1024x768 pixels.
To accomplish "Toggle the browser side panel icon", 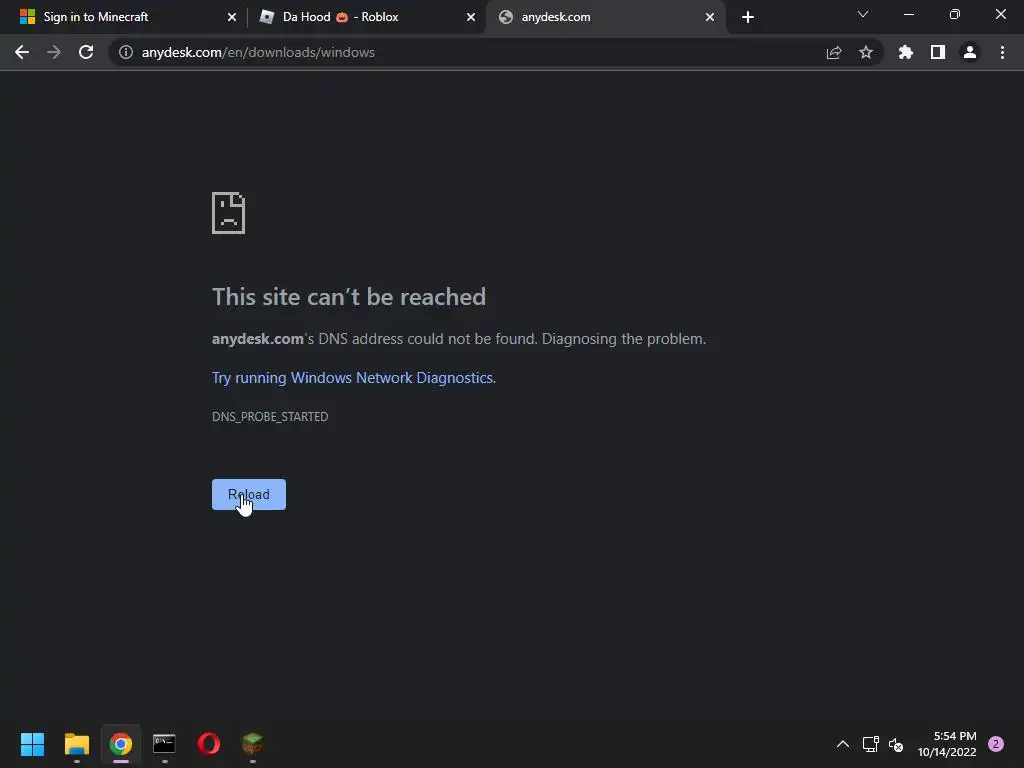I will (938, 52).
